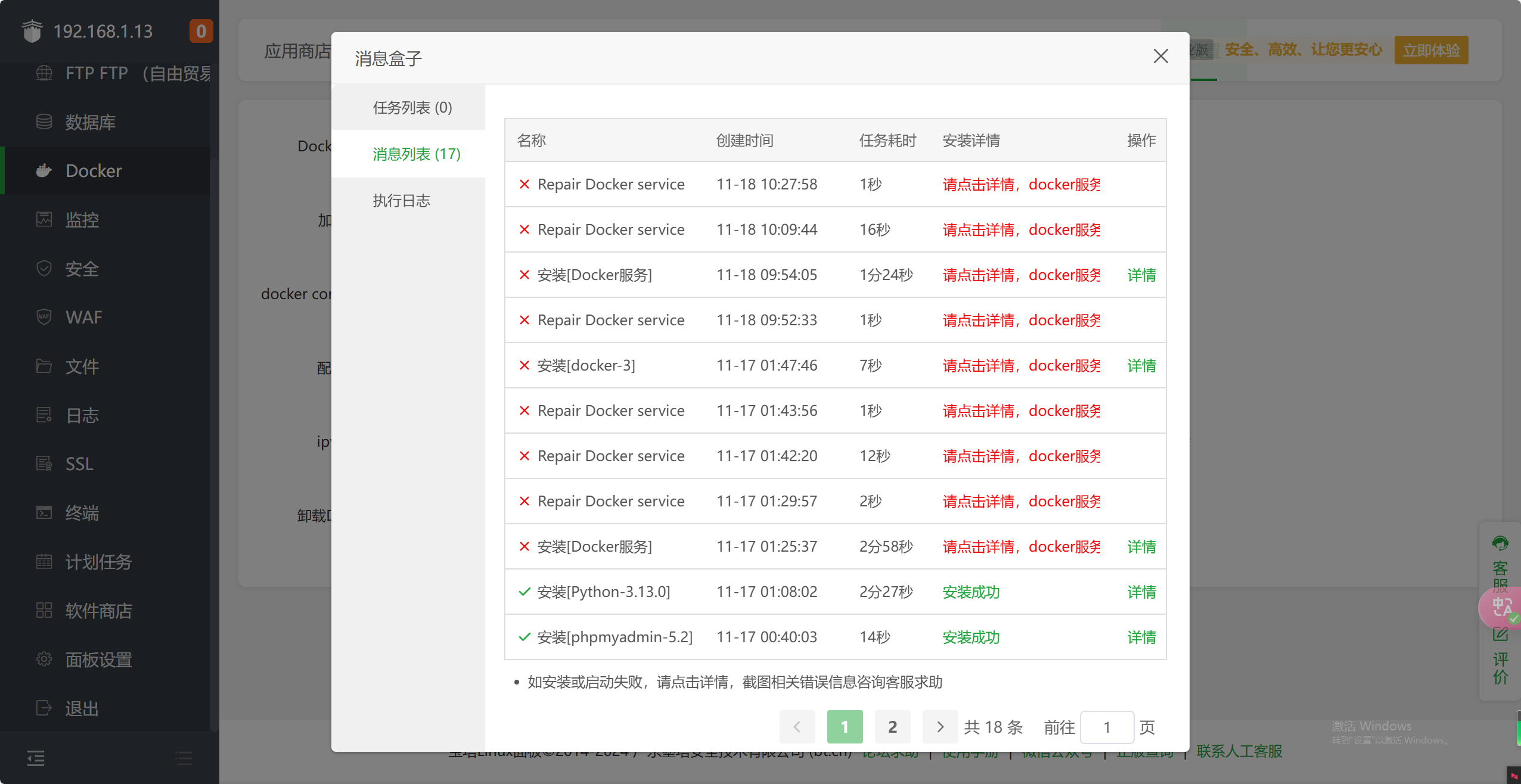Go to page 2 of messages
This screenshot has width=1521, height=784.
pos(892,727)
